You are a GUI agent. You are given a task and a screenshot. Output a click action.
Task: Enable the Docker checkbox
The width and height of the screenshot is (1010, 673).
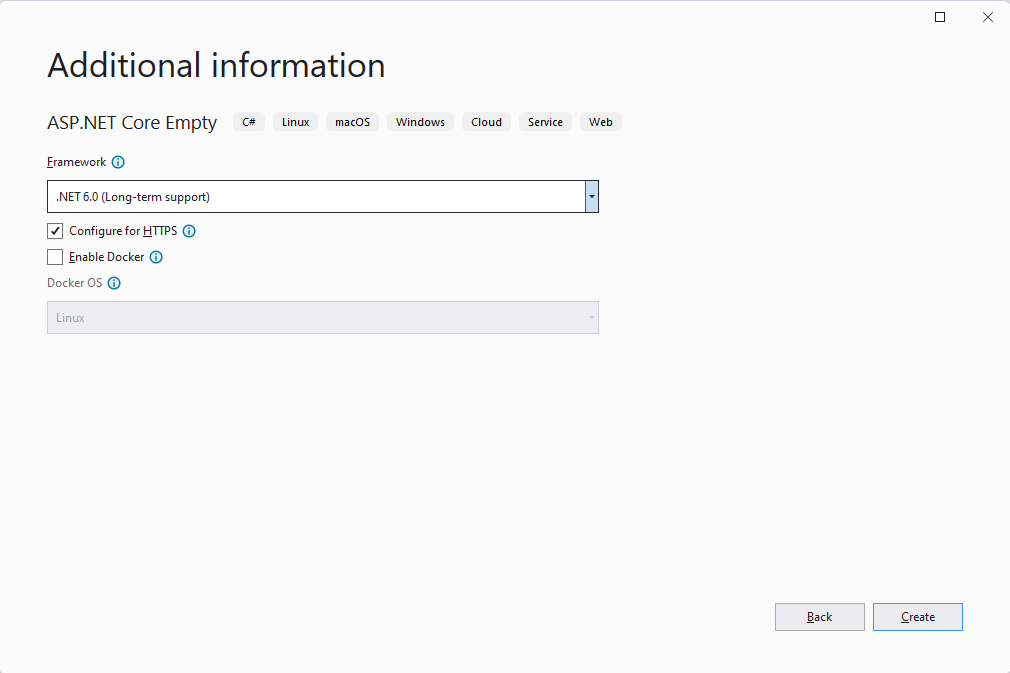(55, 257)
